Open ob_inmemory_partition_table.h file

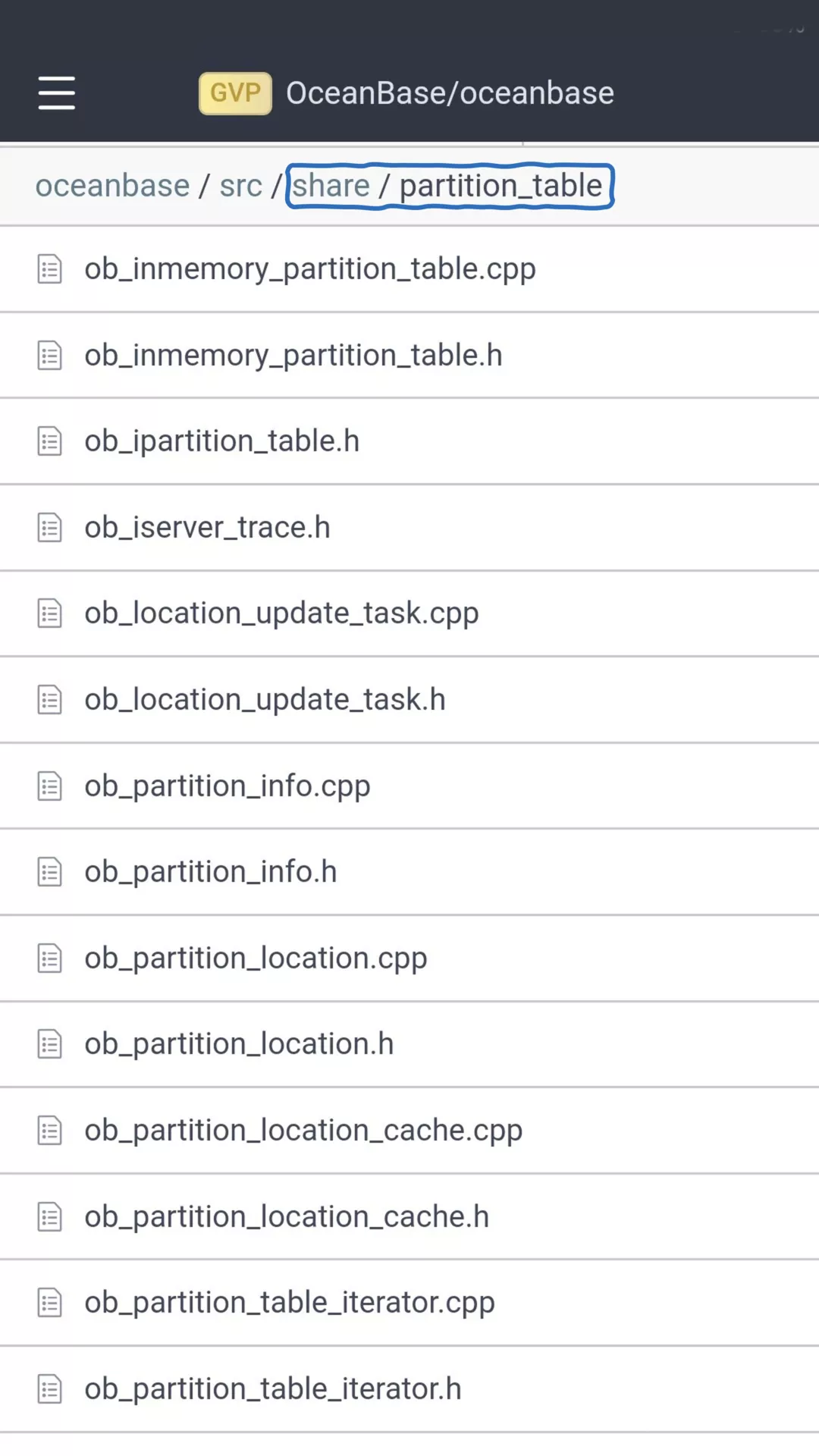pos(293,356)
